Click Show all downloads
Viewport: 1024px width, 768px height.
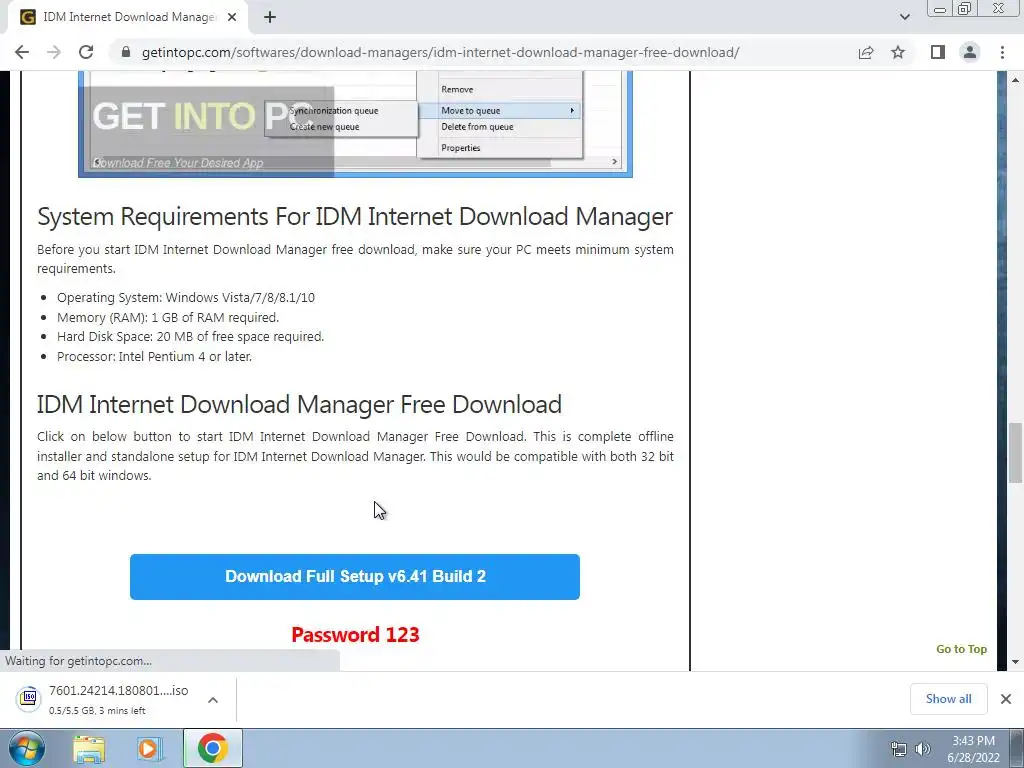click(948, 699)
